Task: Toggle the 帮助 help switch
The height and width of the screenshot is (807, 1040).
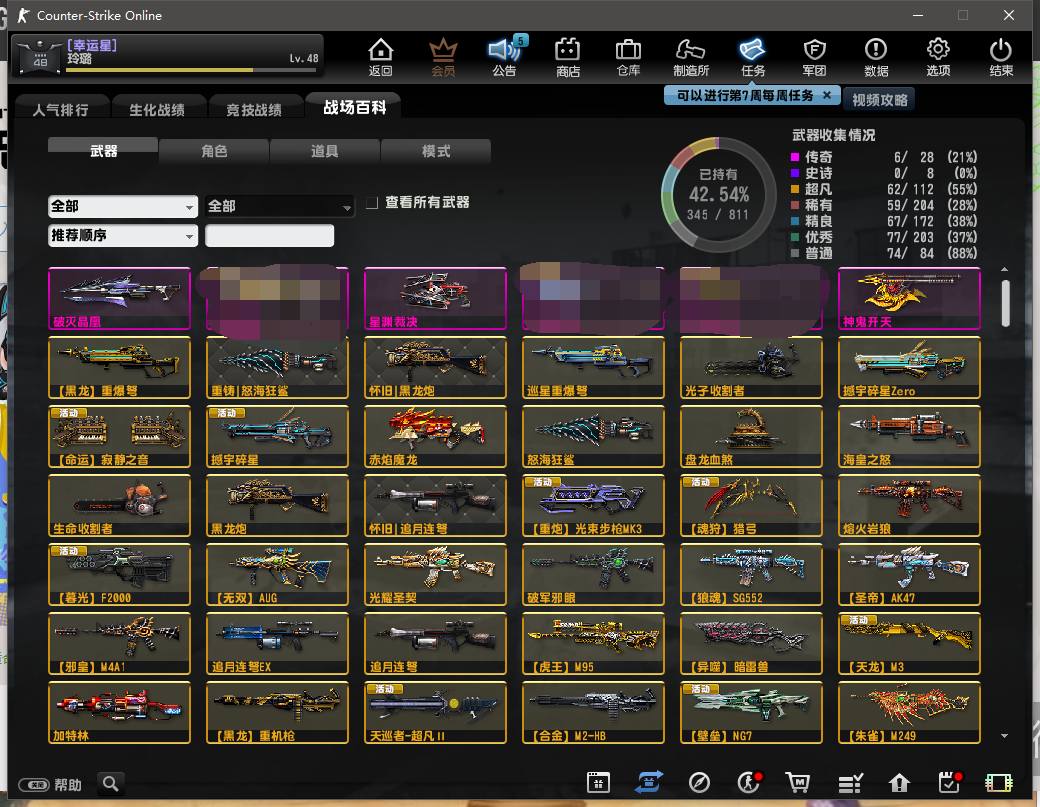Action: (x=34, y=784)
